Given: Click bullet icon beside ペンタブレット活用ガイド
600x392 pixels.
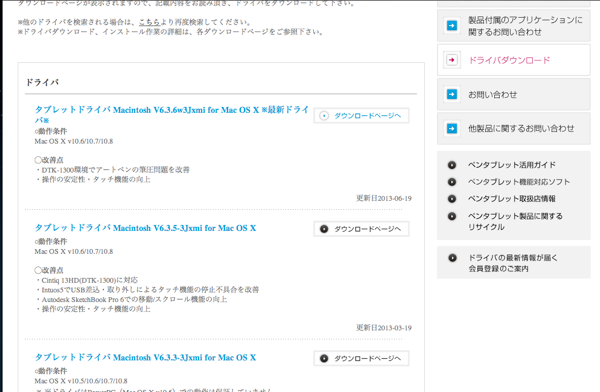Looking at the screenshot, I should pyautogui.click(x=452, y=165).
